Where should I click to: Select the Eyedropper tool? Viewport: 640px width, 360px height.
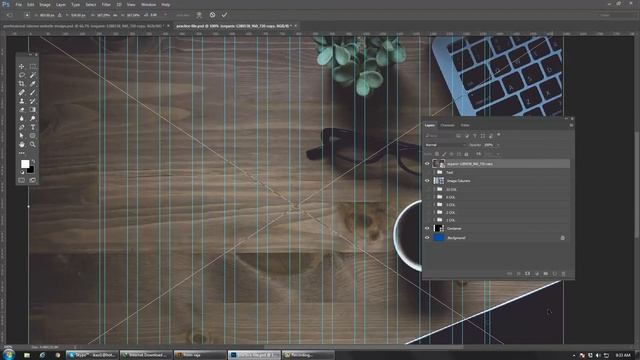33,84
